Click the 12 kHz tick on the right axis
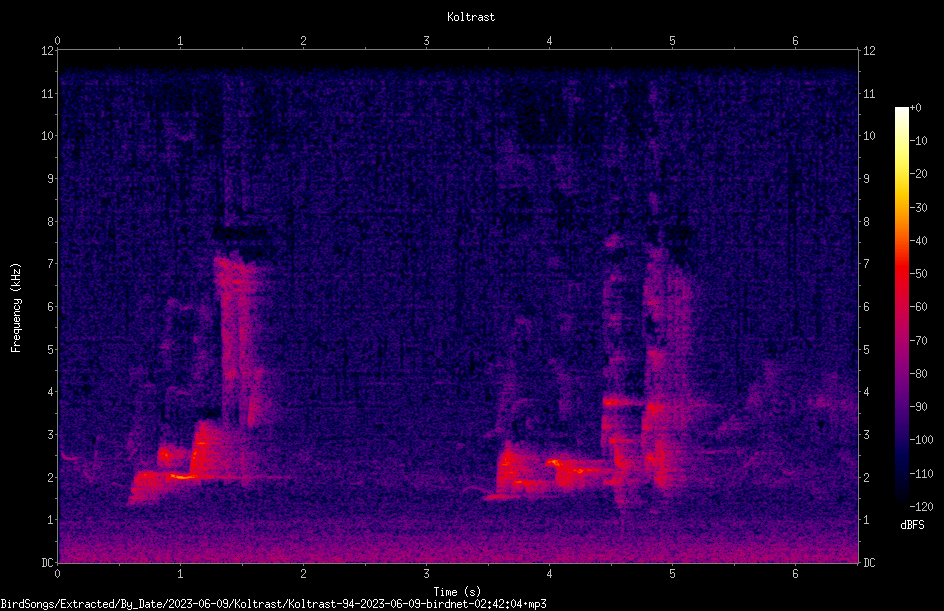The width and height of the screenshot is (944, 611). pyautogui.click(x=869, y=51)
